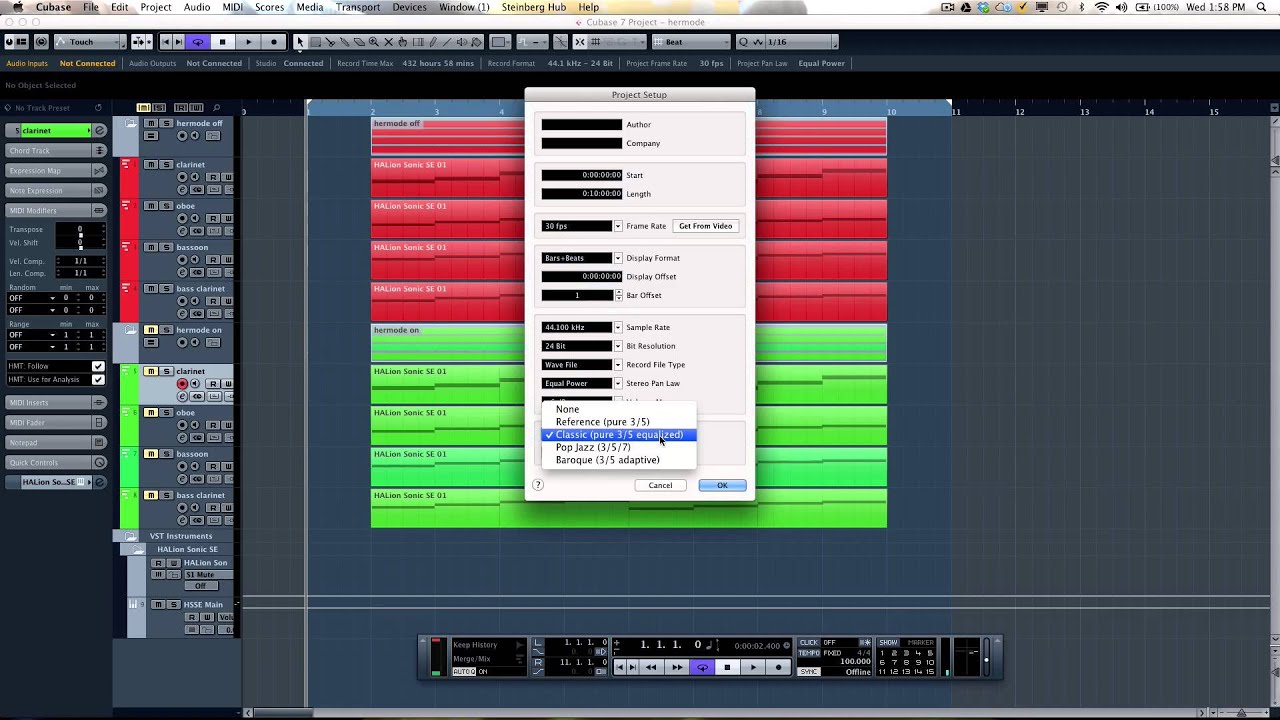Viewport: 1280px width, 720px height.
Task: Uncheck HMT: Follow checkbox
Action: [x=98, y=366]
